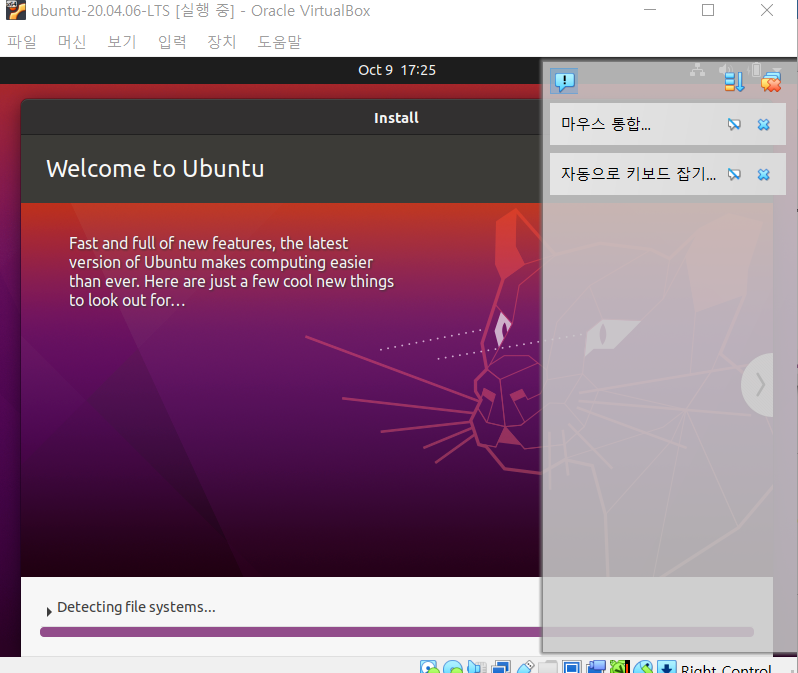Viewport: 798px width, 673px height.
Task: Minimize the VirtualBox window
Action: click(x=650, y=10)
